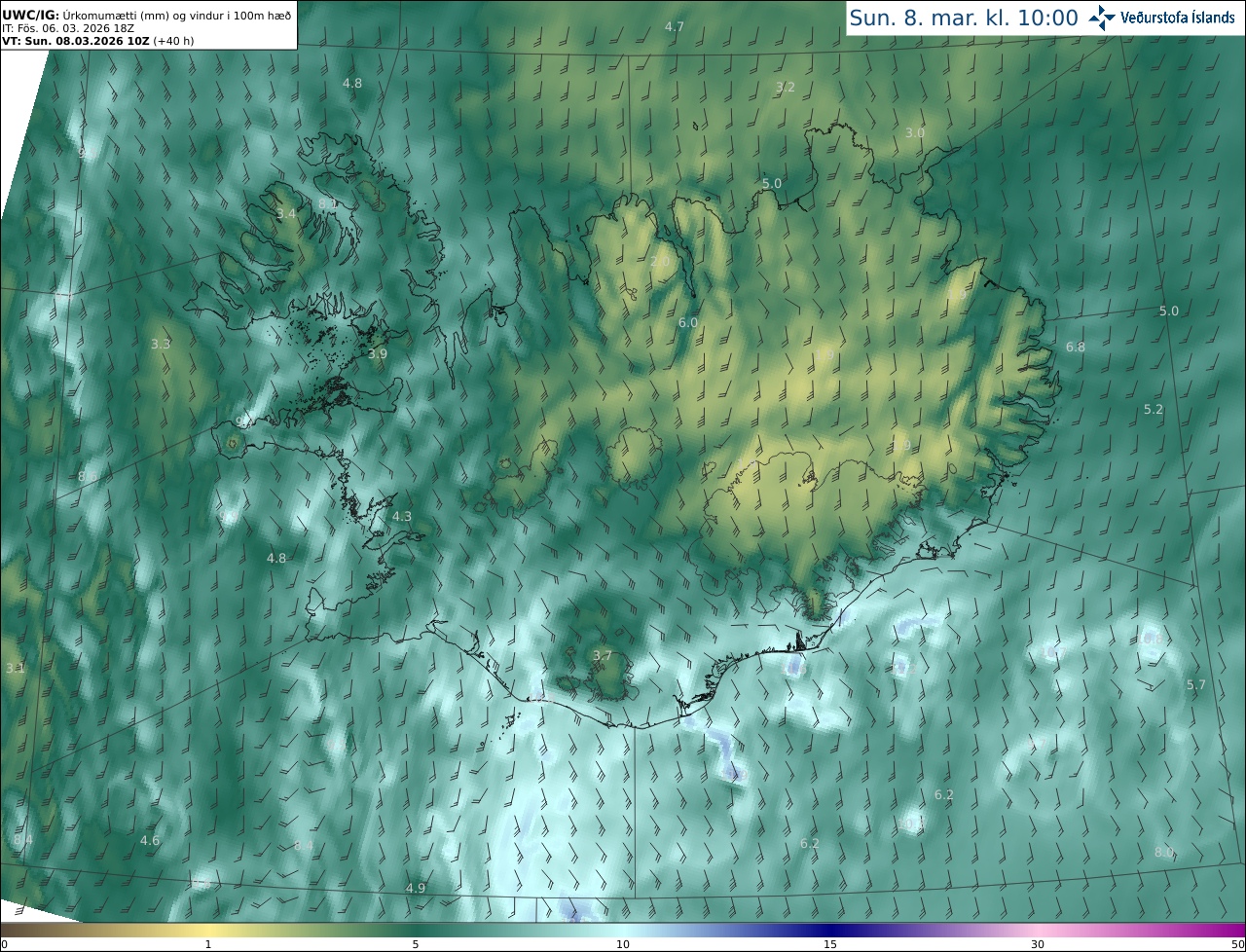Click the 2.0 value label on map
This screenshot has height=952, width=1246.
click(660, 262)
